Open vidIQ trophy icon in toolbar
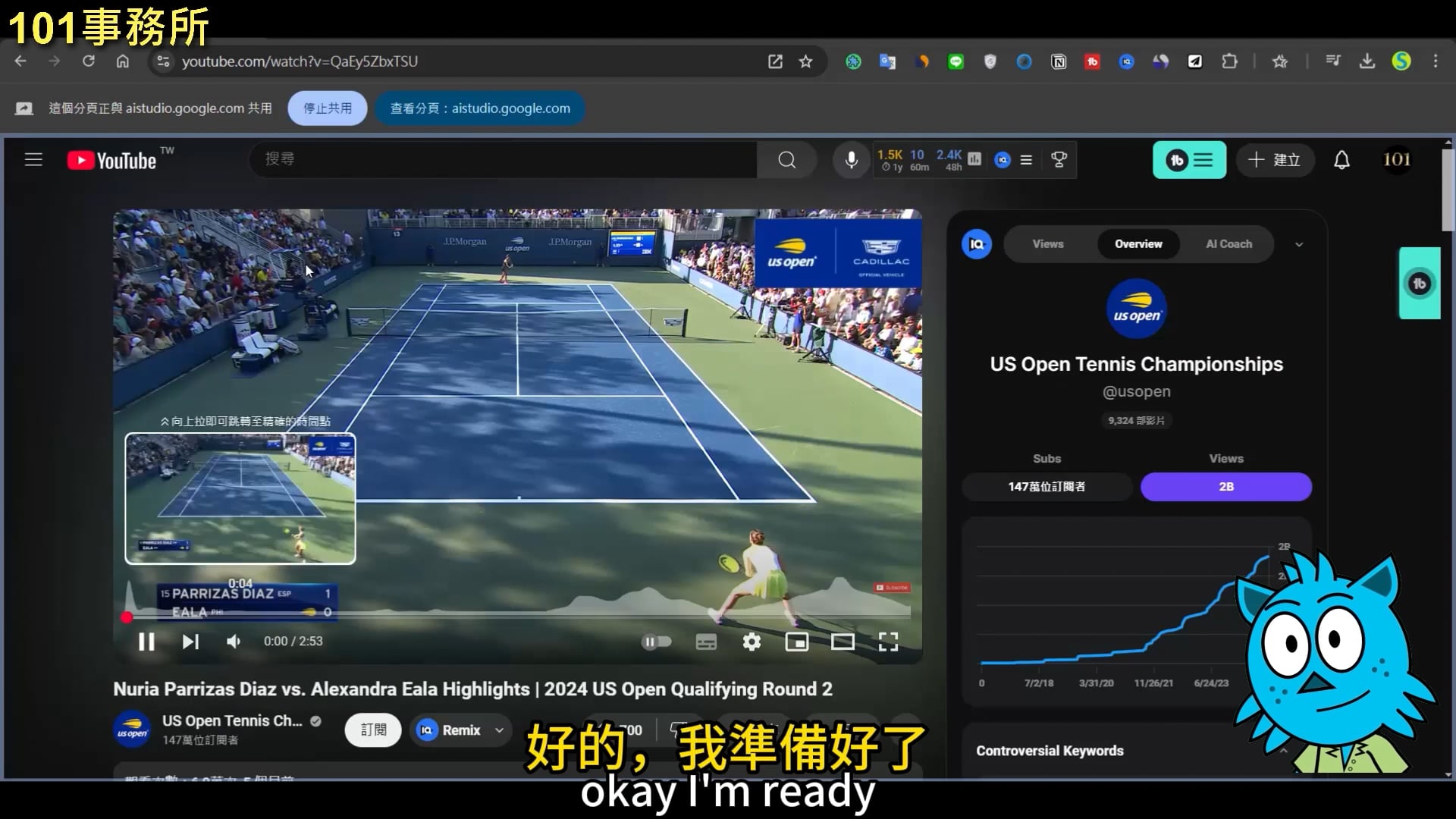The width and height of the screenshot is (1456, 819). click(1059, 160)
